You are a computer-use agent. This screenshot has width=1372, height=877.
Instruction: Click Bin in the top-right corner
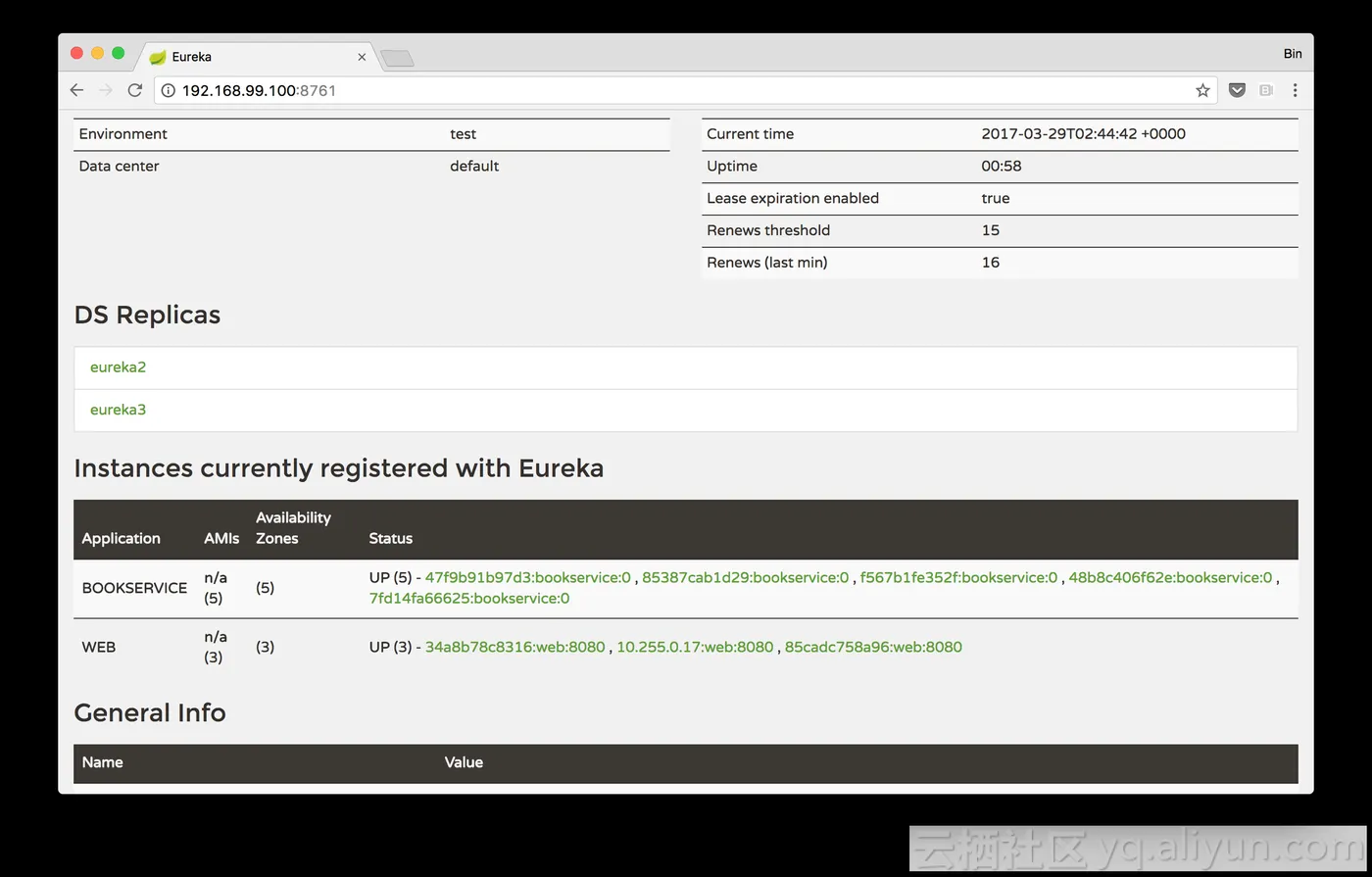coord(1293,53)
